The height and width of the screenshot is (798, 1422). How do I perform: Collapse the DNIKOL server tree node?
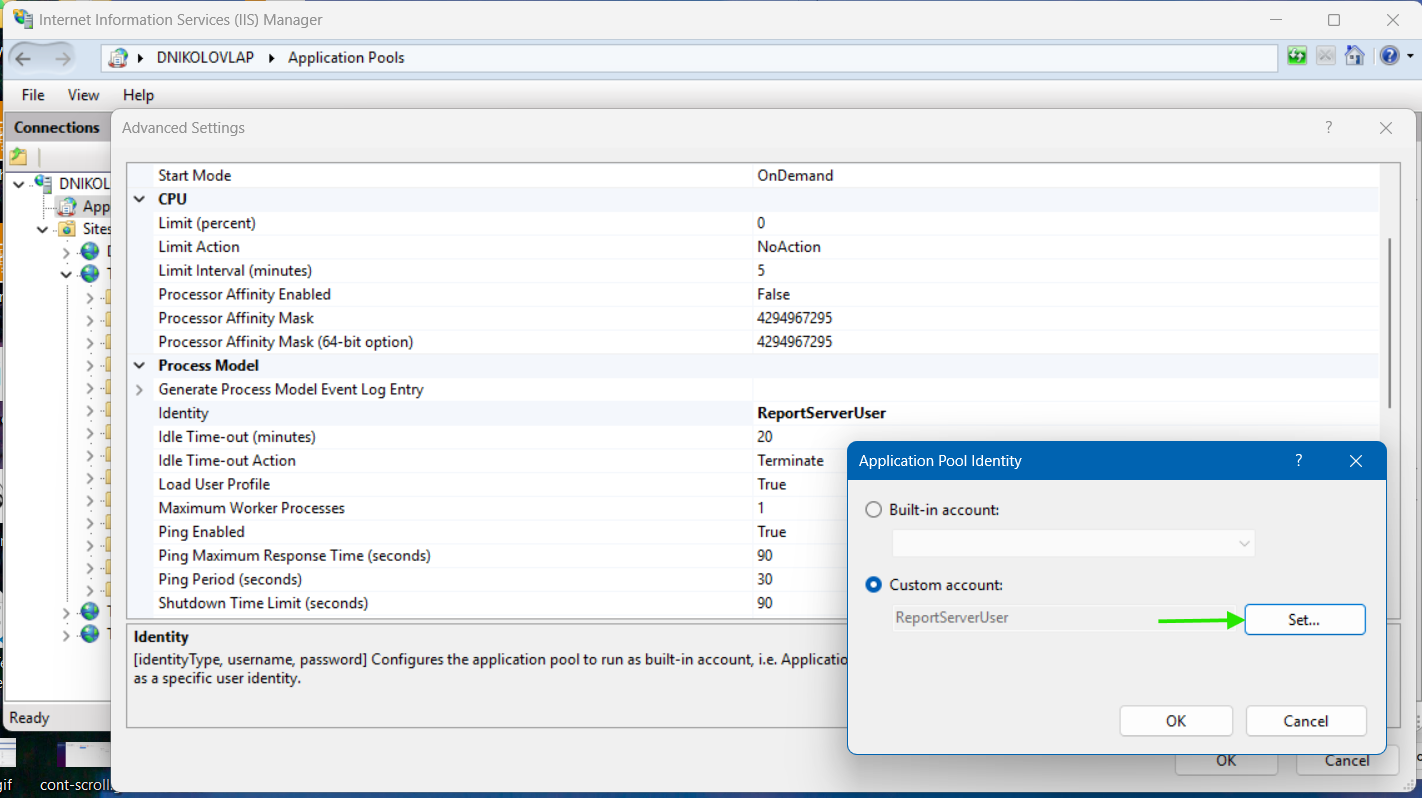19,184
